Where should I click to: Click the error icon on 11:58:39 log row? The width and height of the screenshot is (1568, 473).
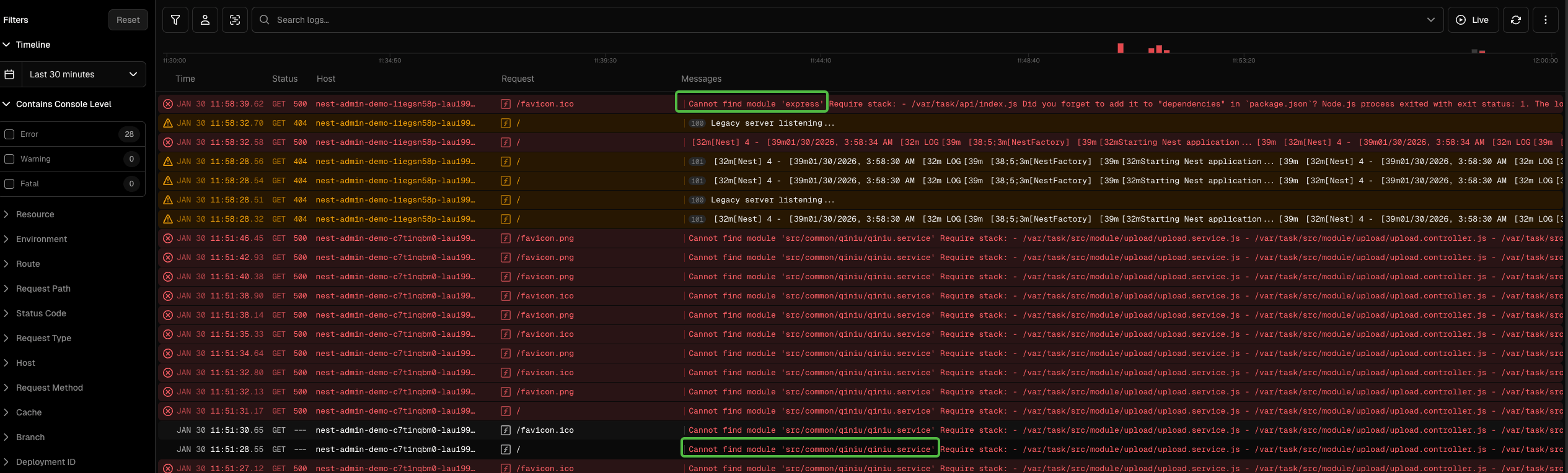[x=168, y=104]
